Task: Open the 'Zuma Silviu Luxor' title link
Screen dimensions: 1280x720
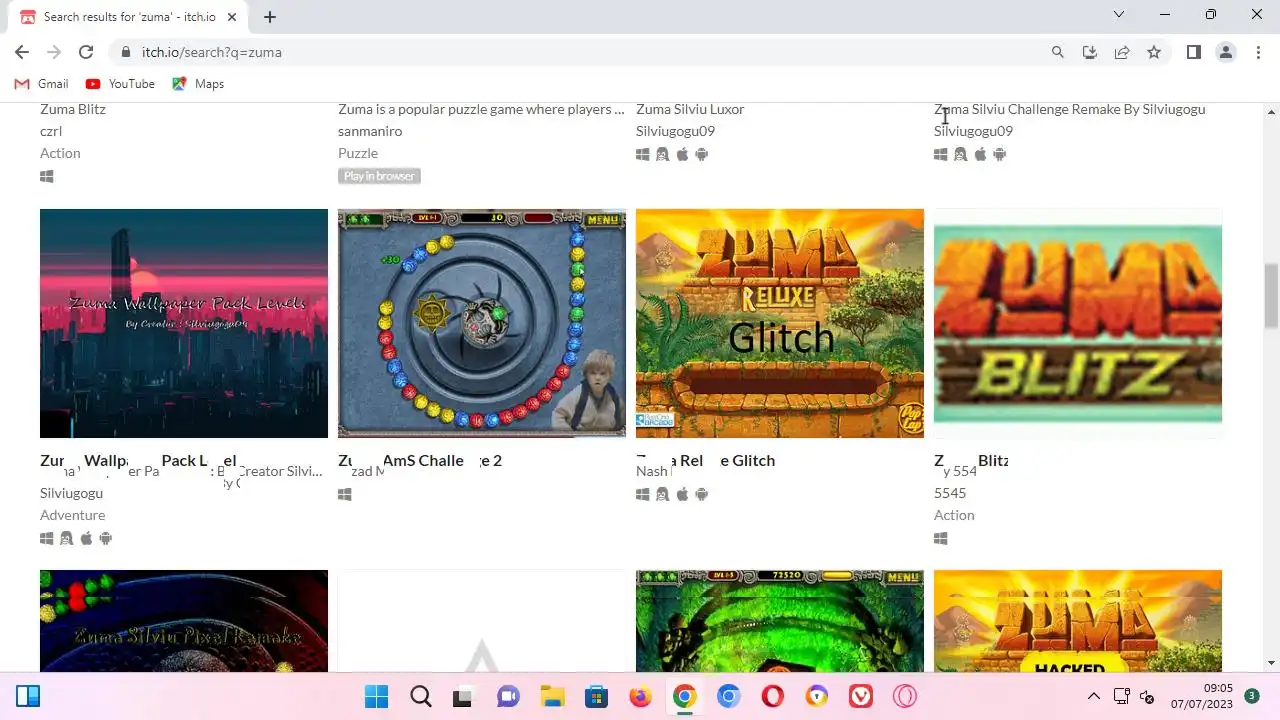Action: coord(690,109)
